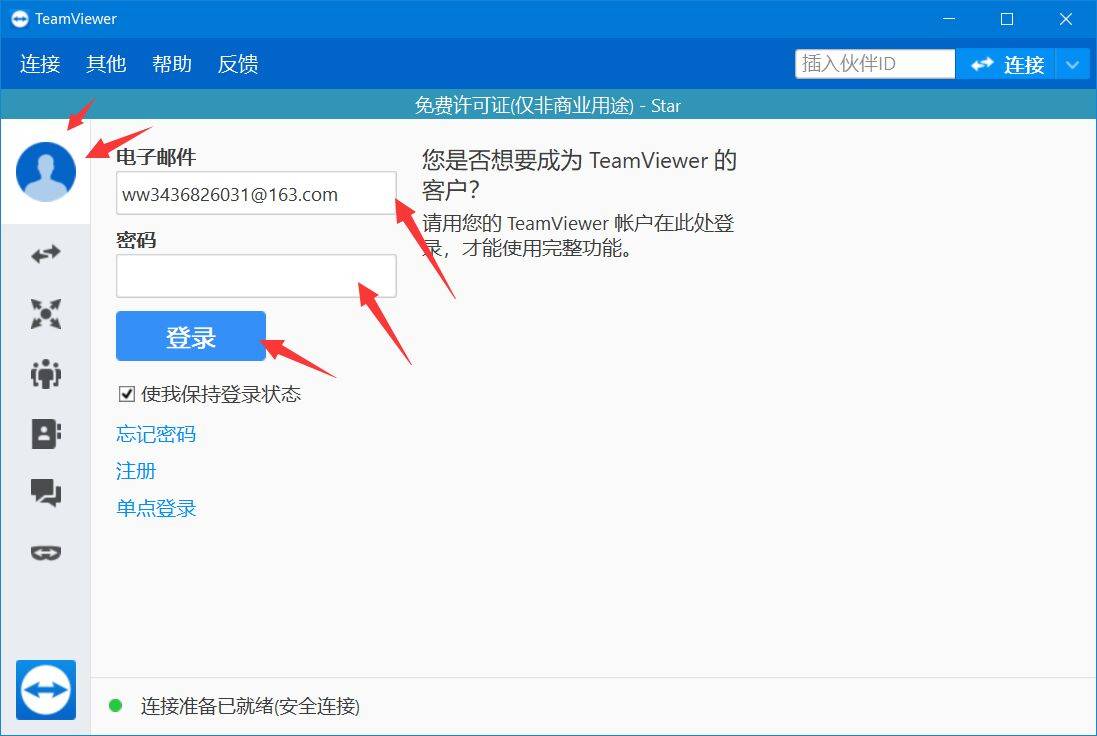The image size is (1097, 736).
Task: Open the account profile avatar icon
Action: 46,171
